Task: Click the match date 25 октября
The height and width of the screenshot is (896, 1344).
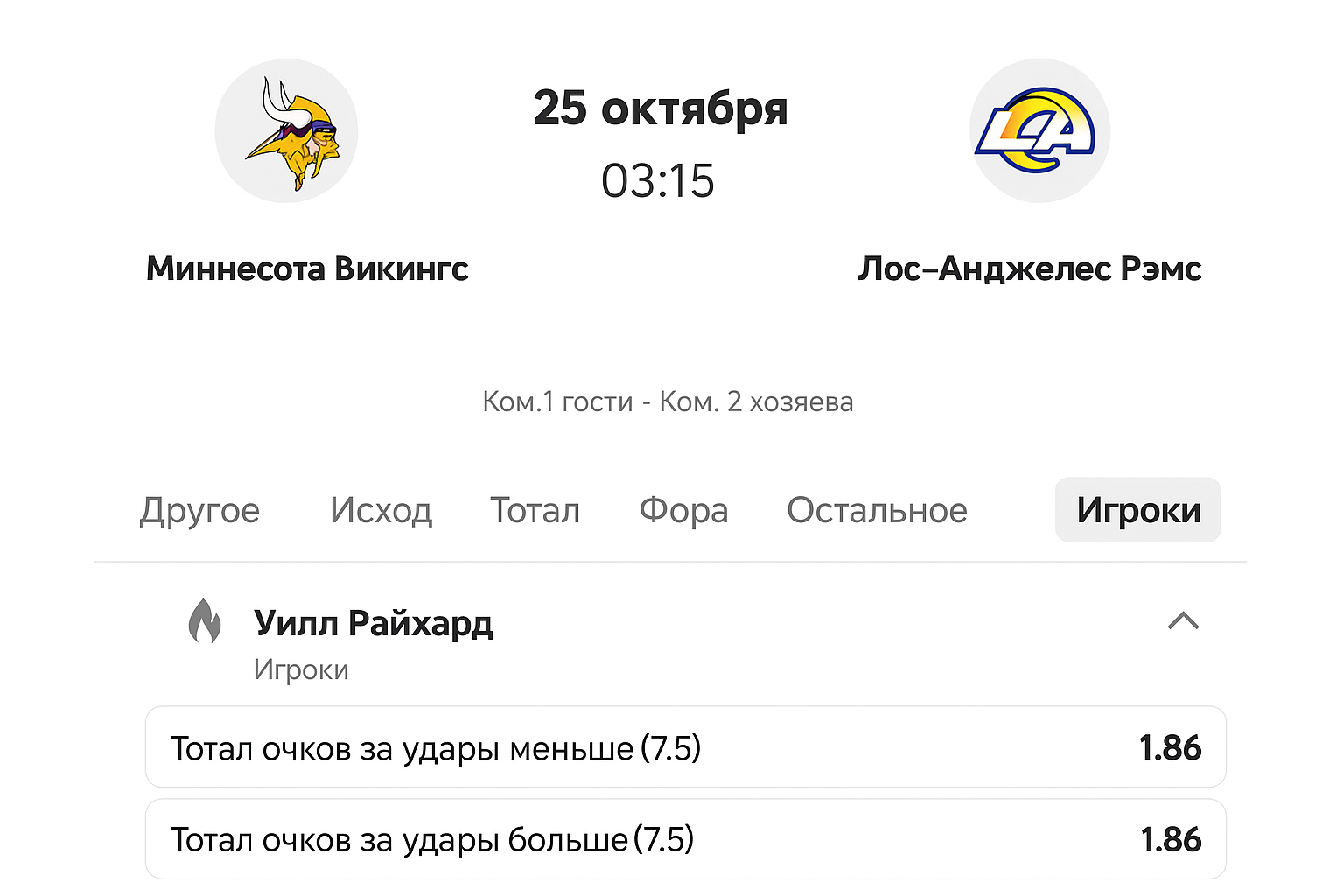Action: tap(661, 108)
